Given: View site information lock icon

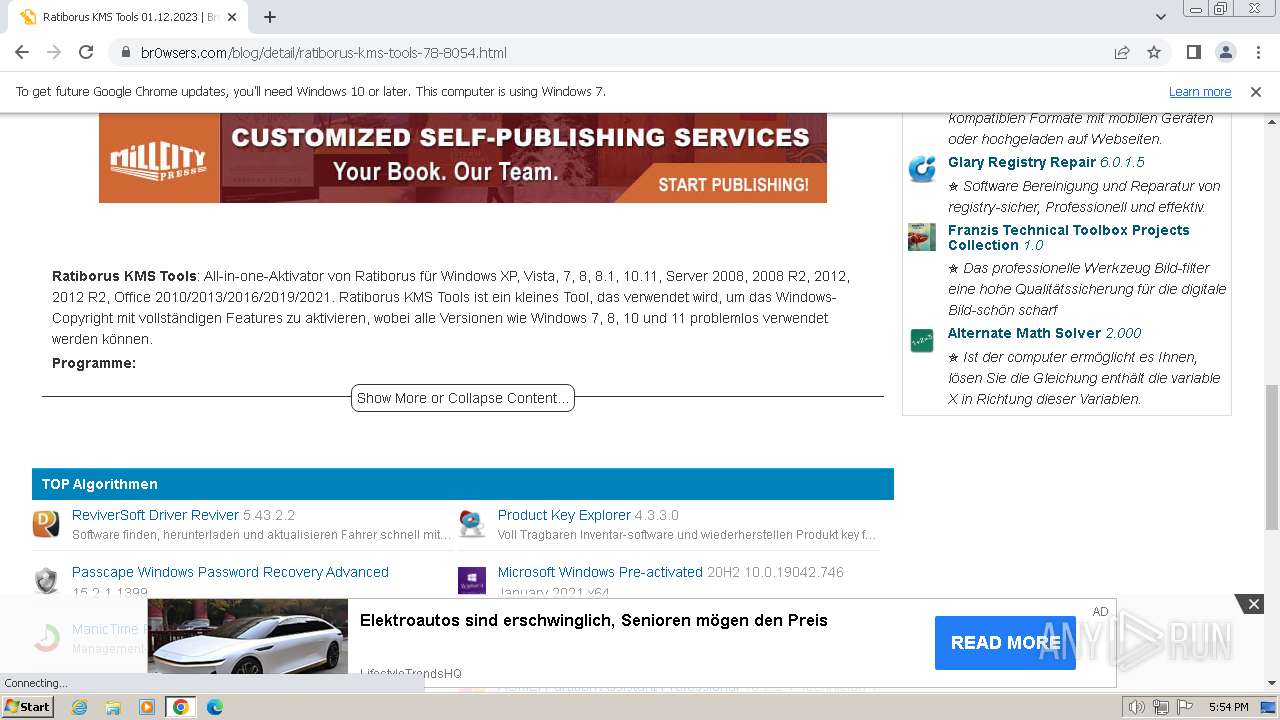Looking at the screenshot, I should click(x=126, y=52).
